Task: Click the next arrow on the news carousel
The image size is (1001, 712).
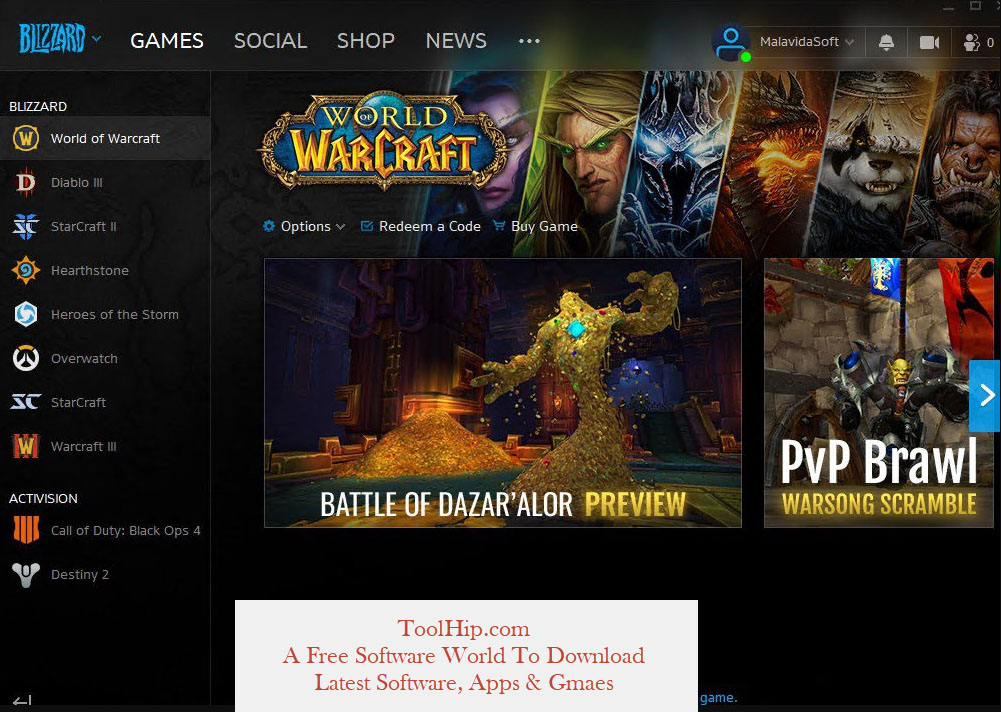Action: click(x=985, y=395)
